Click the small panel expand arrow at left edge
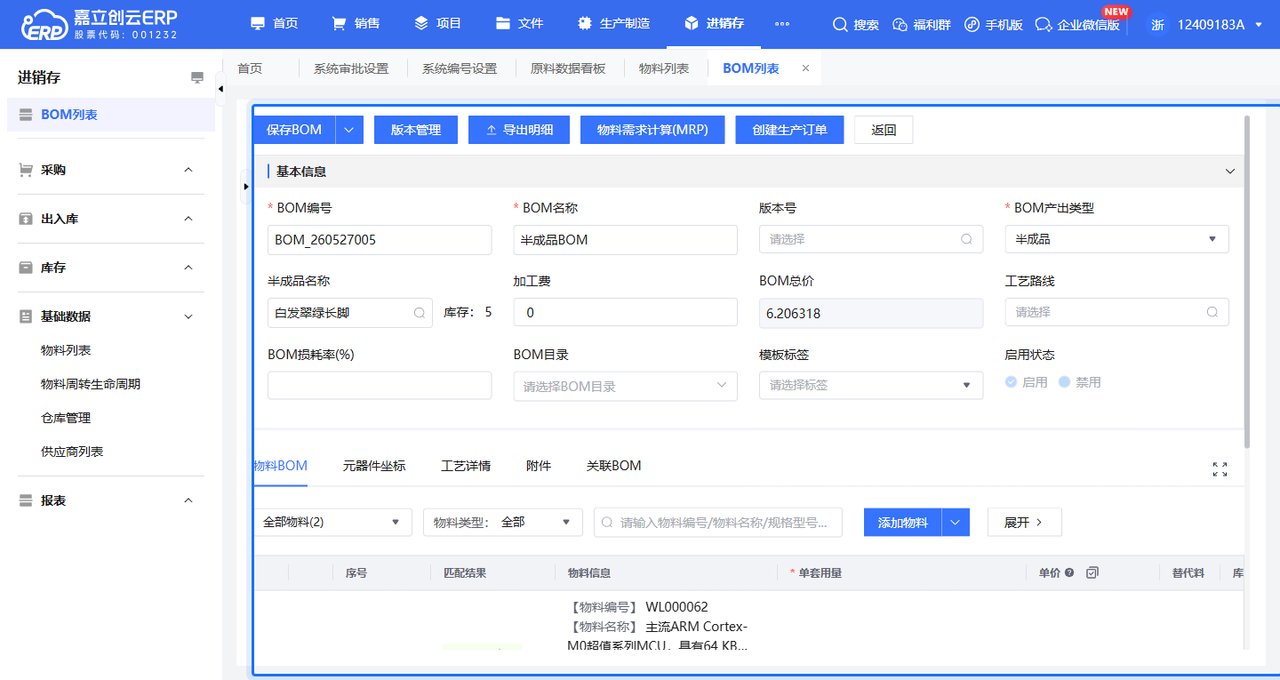Image resolution: width=1280 pixels, height=680 pixels. 246,186
